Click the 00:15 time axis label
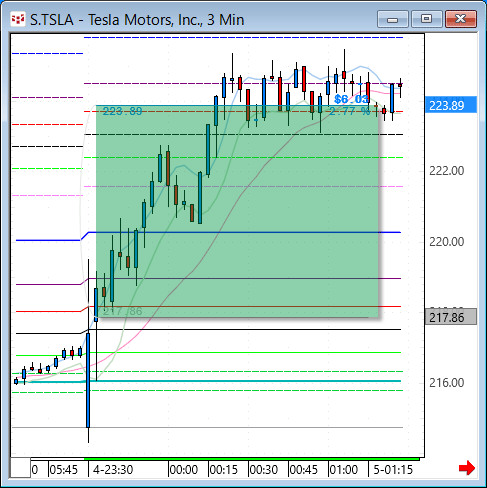The image size is (487, 488). point(223,470)
